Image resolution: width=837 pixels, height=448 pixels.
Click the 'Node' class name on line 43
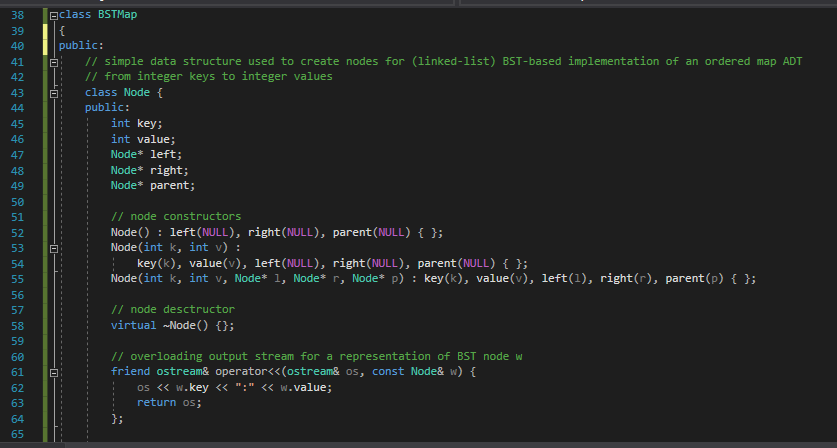[x=137, y=92]
